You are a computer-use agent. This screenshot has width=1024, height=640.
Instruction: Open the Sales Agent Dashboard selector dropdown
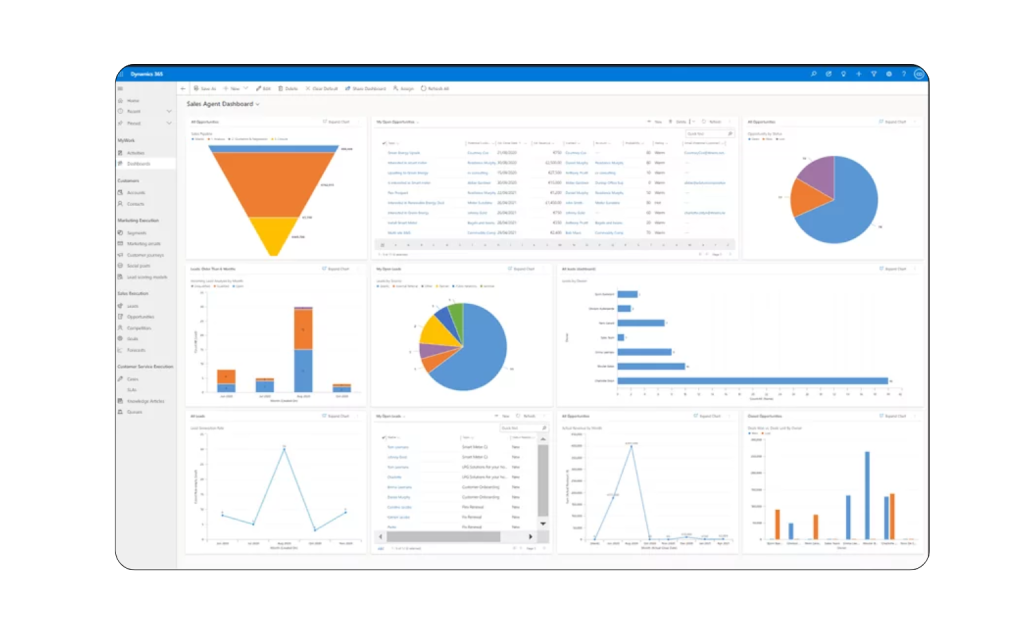[x=257, y=104]
